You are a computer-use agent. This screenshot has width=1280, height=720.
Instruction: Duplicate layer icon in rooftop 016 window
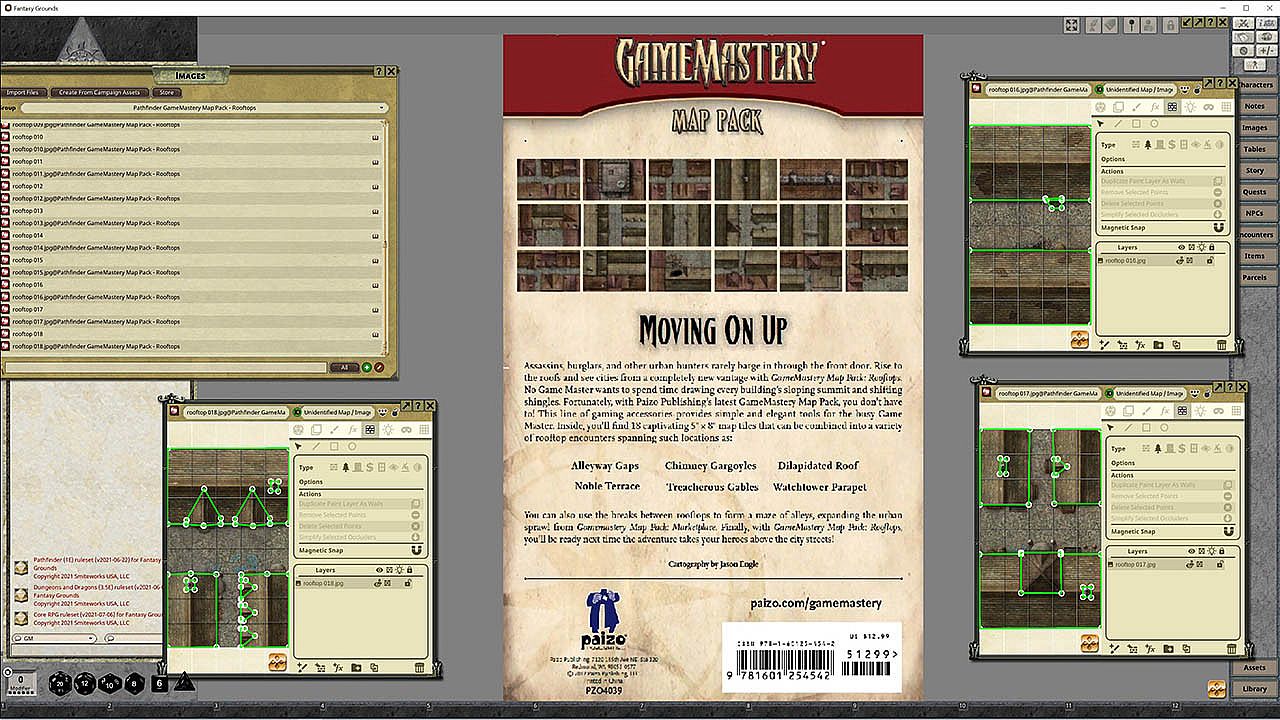(x=1176, y=345)
